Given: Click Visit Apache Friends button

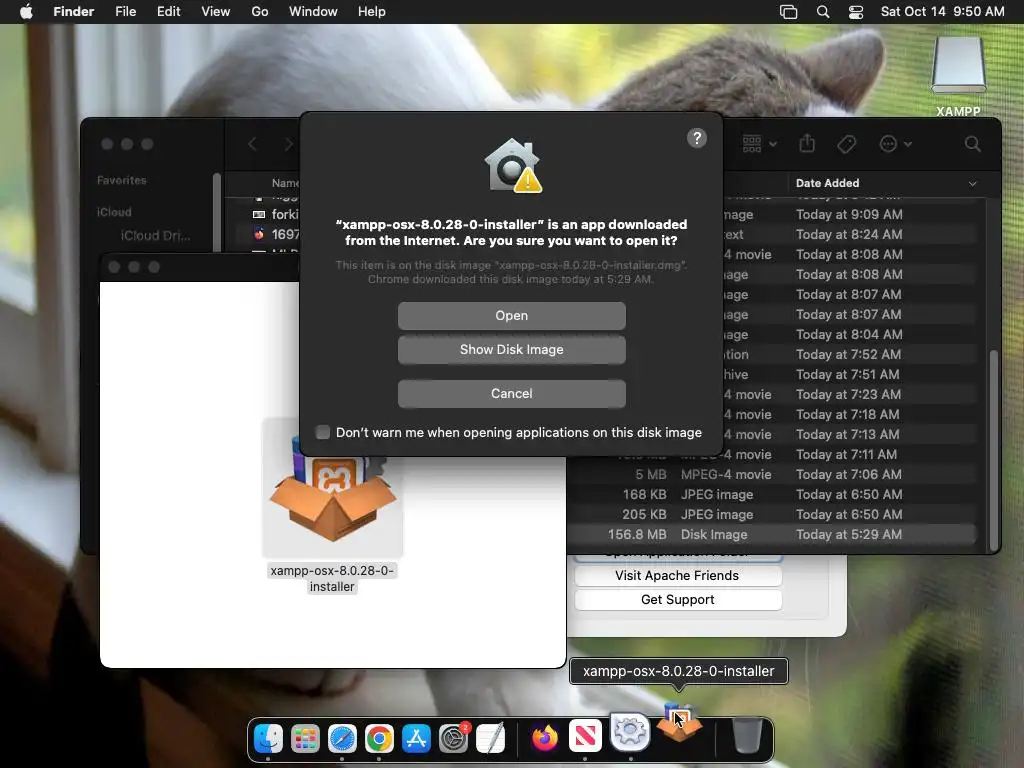Looking at the screenshot, I should (x=677, y=575).
